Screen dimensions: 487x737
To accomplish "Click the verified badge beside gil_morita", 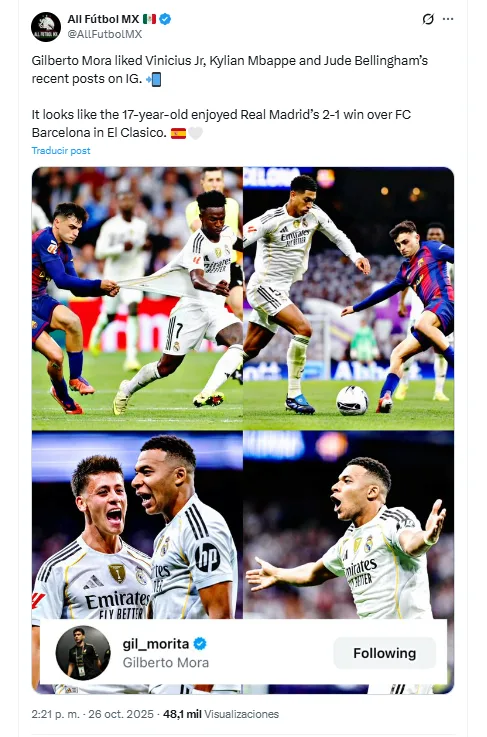I will pos(200,643).
